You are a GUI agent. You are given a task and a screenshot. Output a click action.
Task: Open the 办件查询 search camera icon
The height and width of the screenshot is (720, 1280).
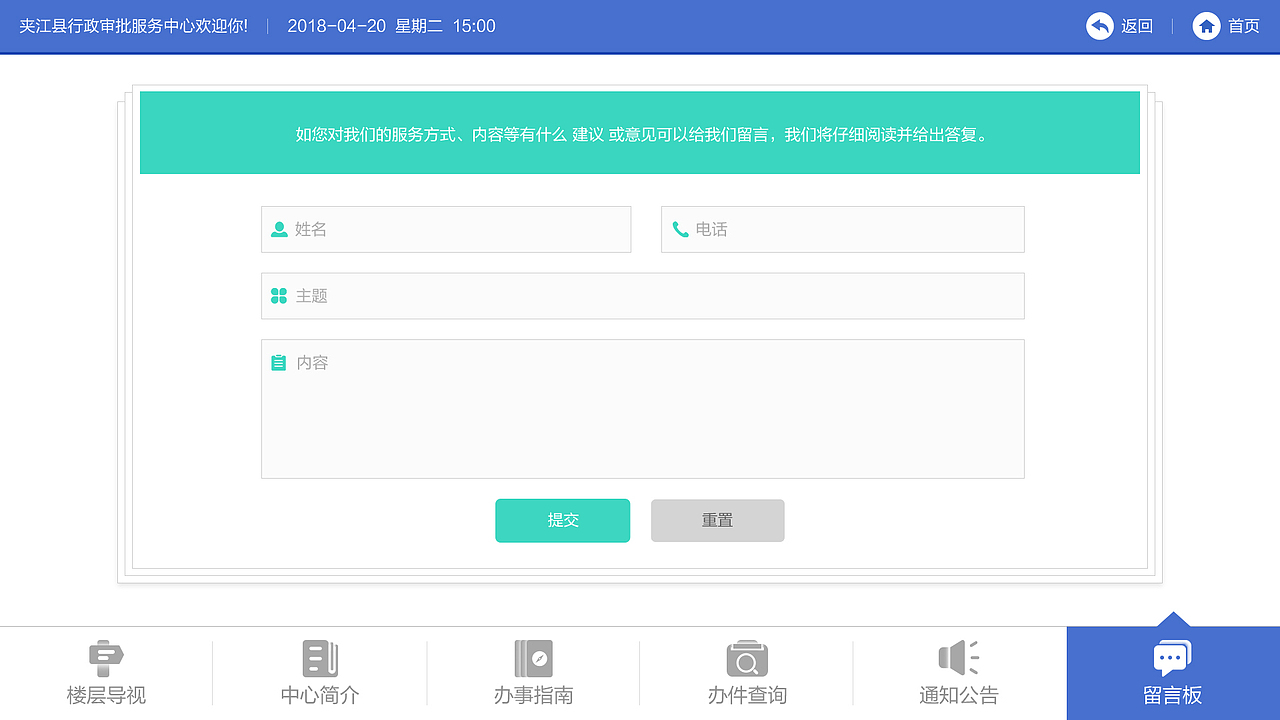click(746, 657)
